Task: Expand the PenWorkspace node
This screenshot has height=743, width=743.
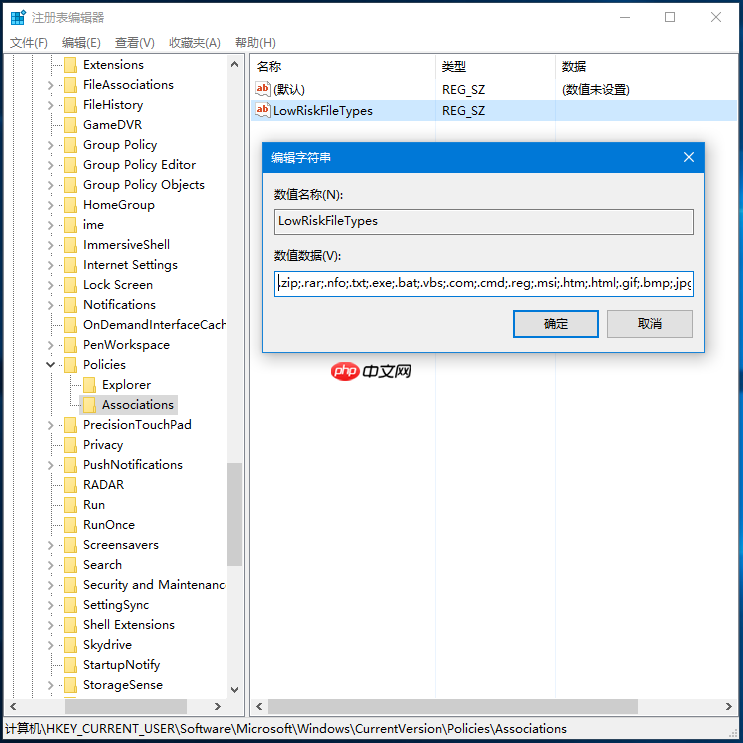Action: tap(51, 345)
